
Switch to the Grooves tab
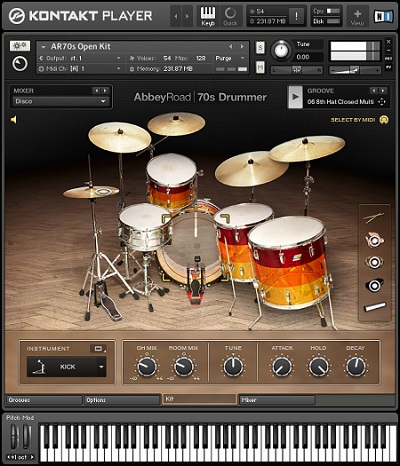(x=44, y=400)
